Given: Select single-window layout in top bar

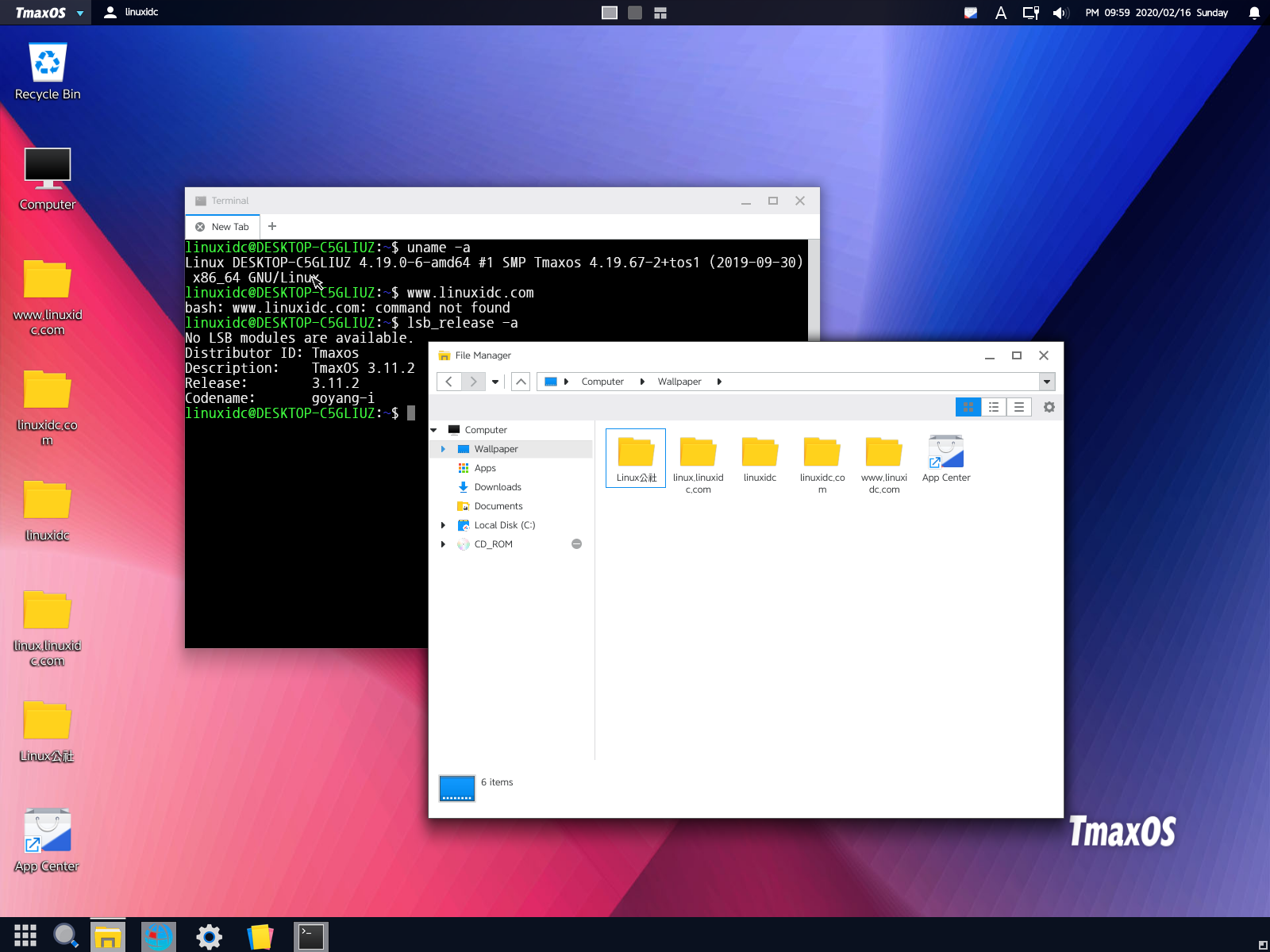Looking at the screenshot, I should coord(610,13).
